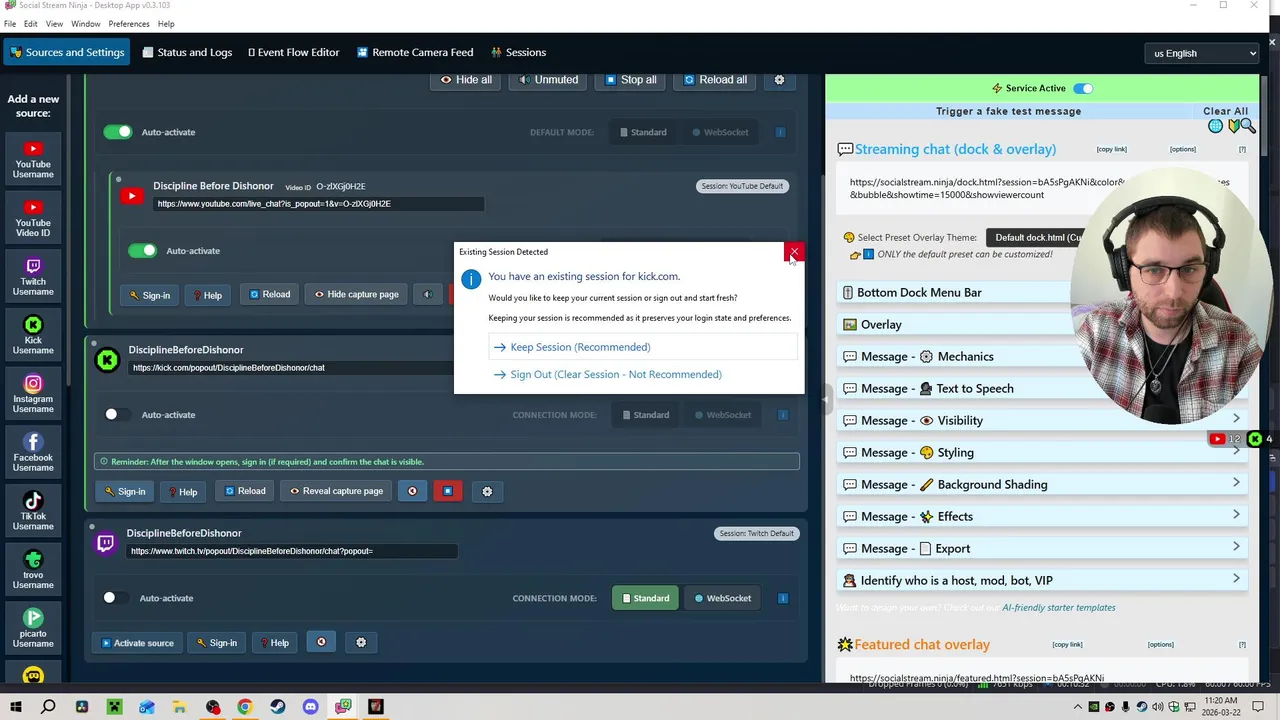
Task: Expand the Overlay section
Action: point(1041,324)
